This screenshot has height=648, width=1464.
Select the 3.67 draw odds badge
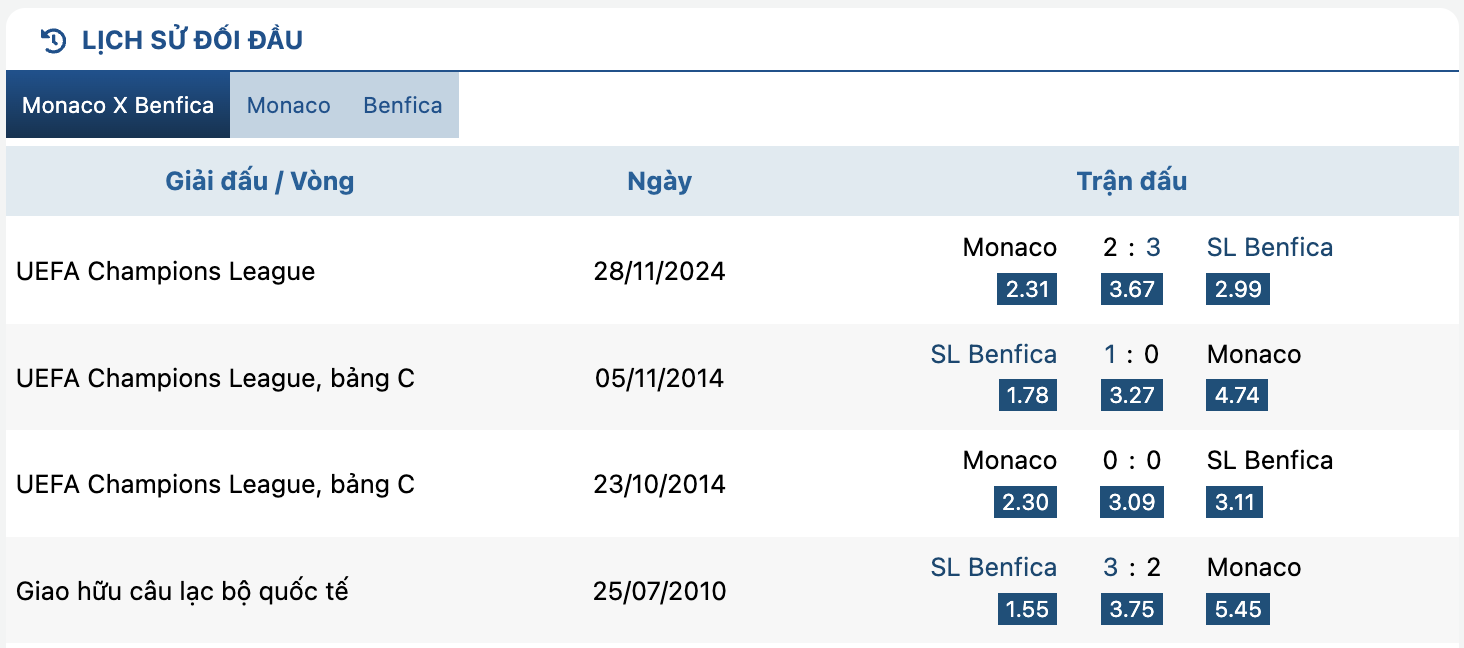coord(1132,290)
